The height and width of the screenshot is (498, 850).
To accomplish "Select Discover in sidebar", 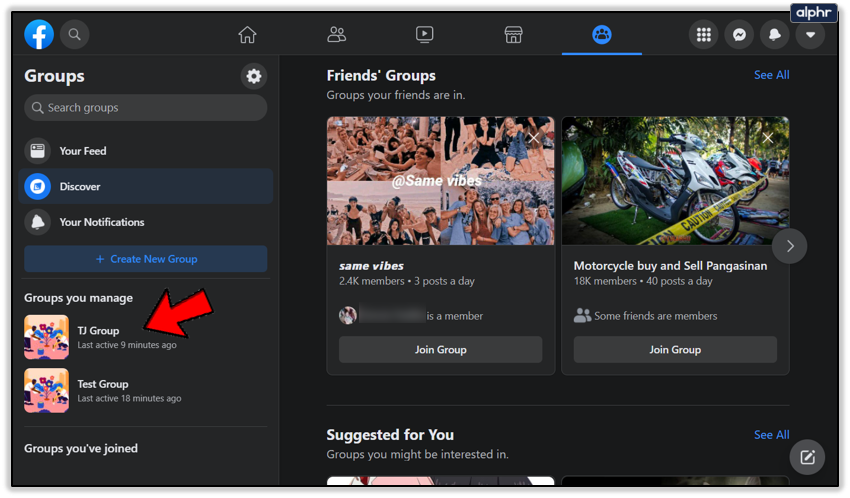I will tap(145, 186).
